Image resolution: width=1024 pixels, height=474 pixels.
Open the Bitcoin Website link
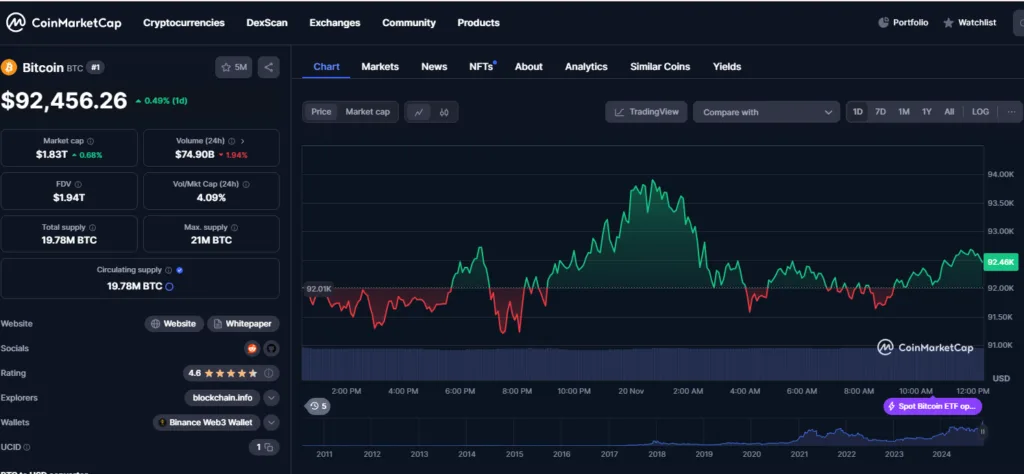[x=173, y=324]
